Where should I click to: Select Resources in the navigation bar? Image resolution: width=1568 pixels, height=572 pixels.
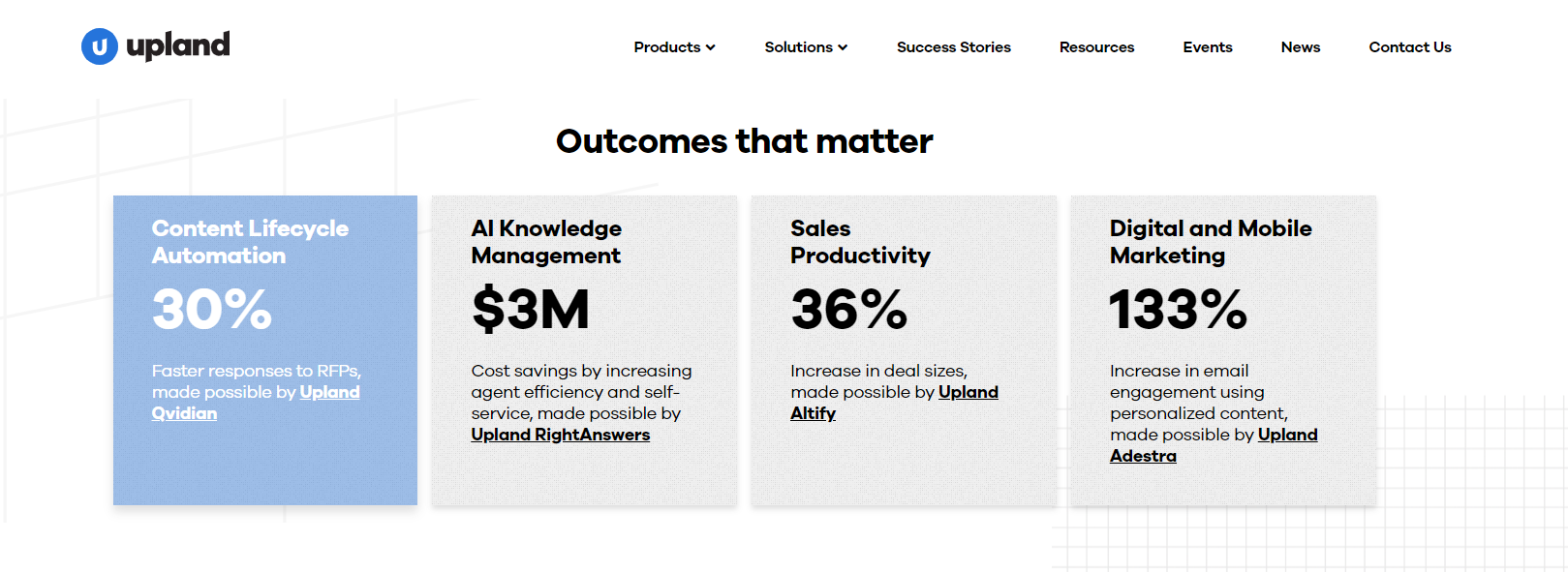(1095, 46)
